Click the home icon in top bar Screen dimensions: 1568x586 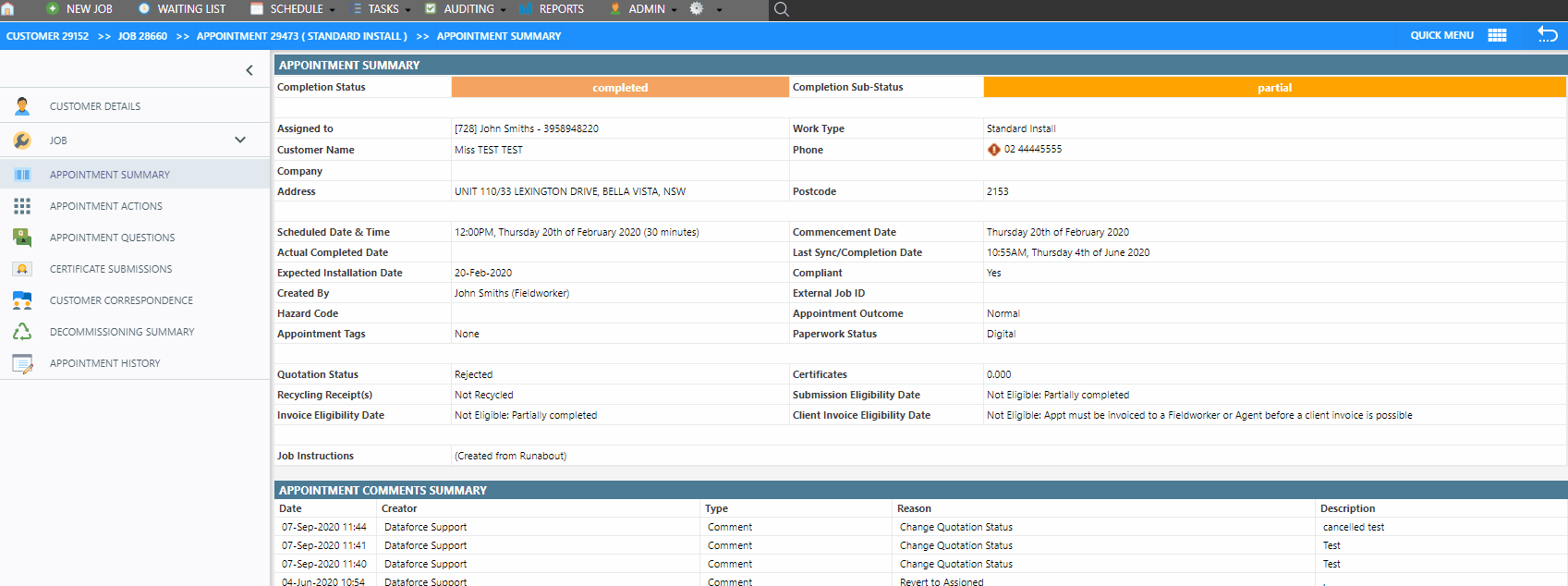tap(8, 9)
